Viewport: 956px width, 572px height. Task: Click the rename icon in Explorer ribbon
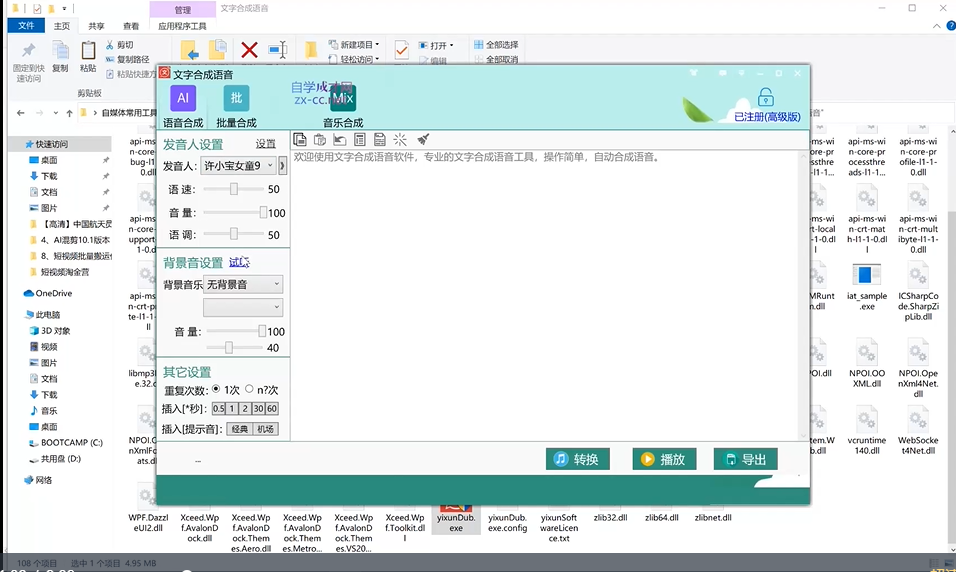[278, 50]
